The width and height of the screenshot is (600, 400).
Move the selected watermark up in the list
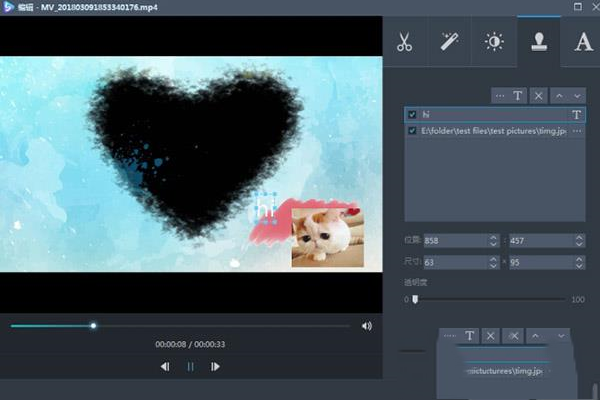[558, 96]
